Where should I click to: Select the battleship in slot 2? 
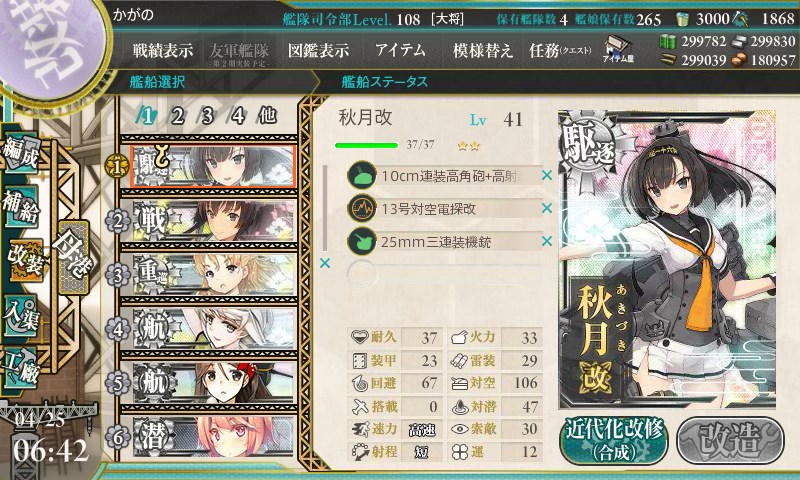(x=214, y=220)
